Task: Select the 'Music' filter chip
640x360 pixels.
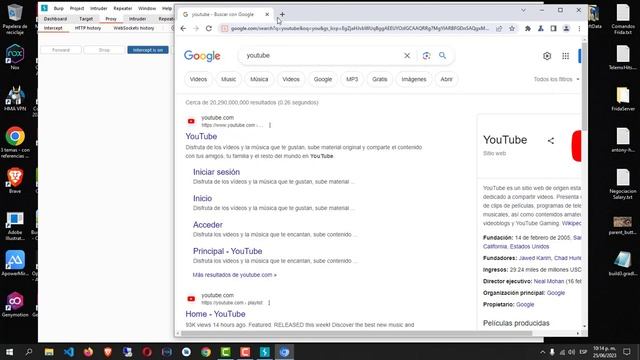Action: tap(229, 79)
